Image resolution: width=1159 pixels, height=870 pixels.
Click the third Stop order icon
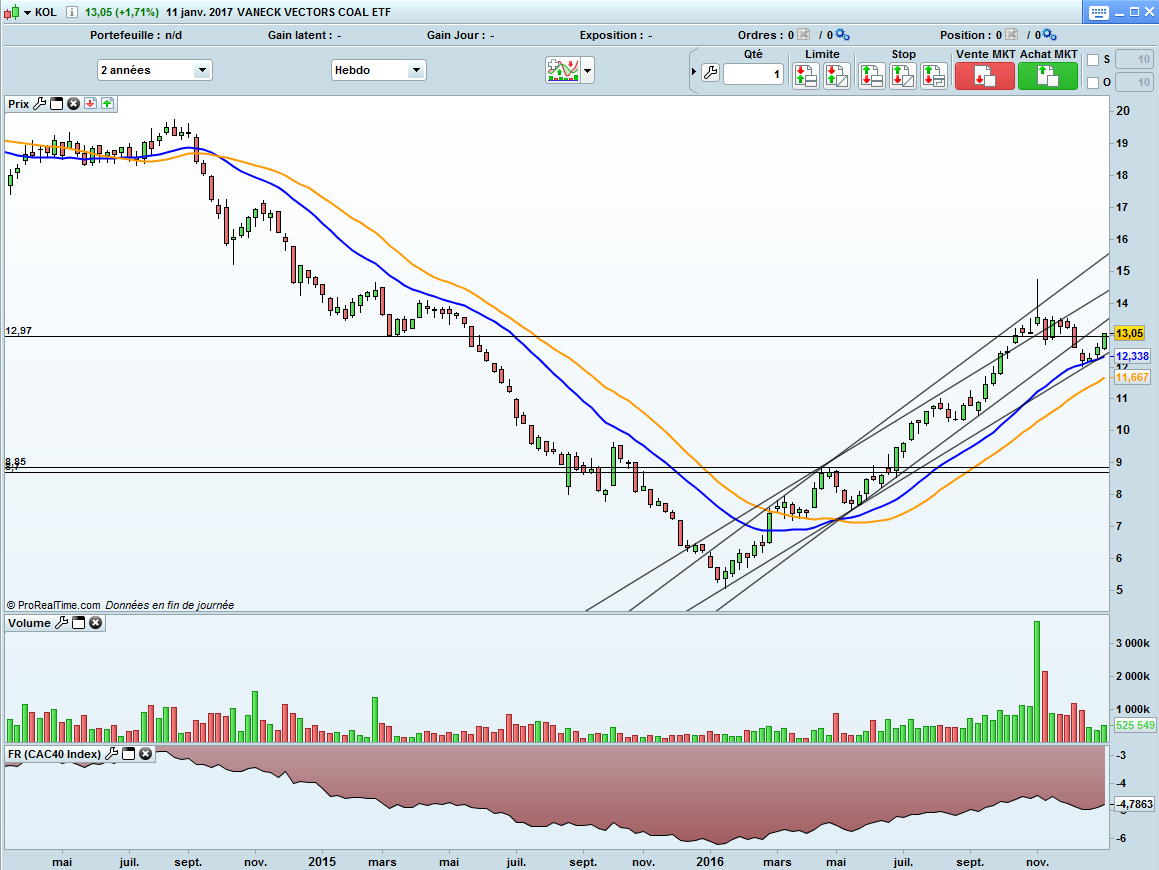pyautogui.click(x=934, y=75)
